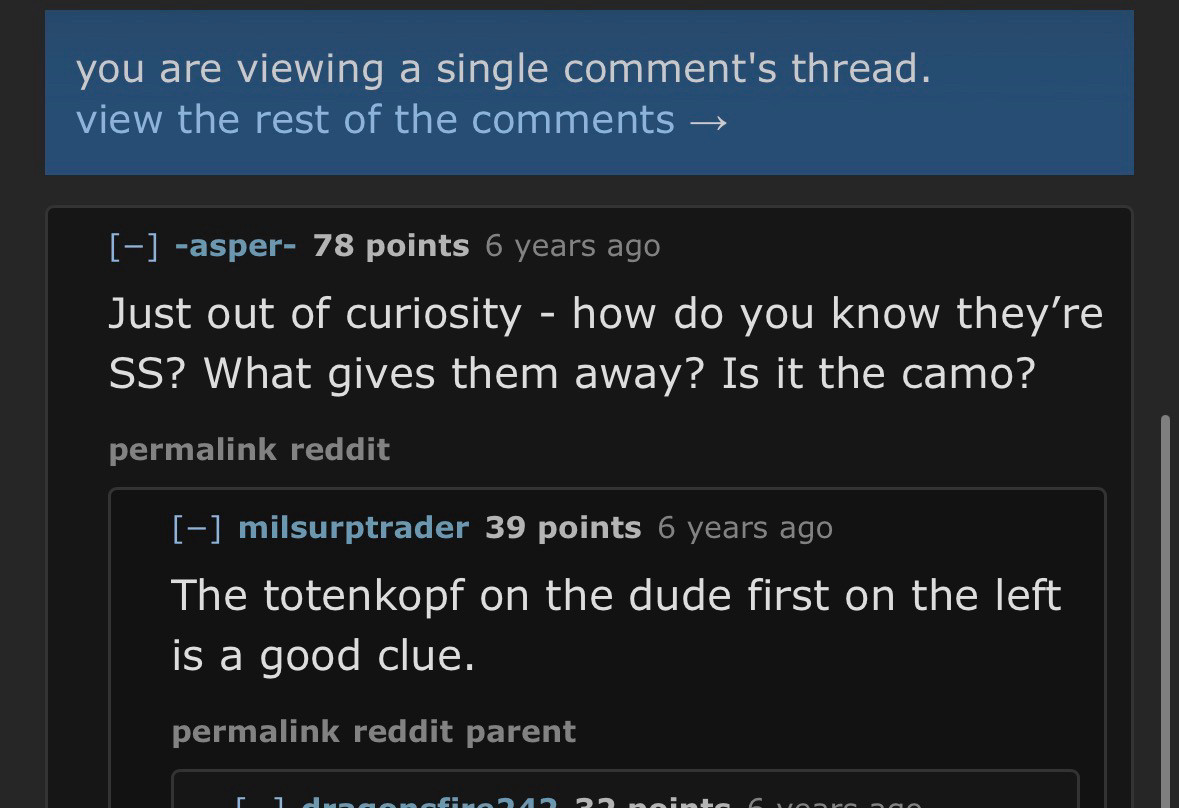1179x808 pixels.
Task: Click permalink under the milsurptrader reply
Action: click(x=255, y=732)
